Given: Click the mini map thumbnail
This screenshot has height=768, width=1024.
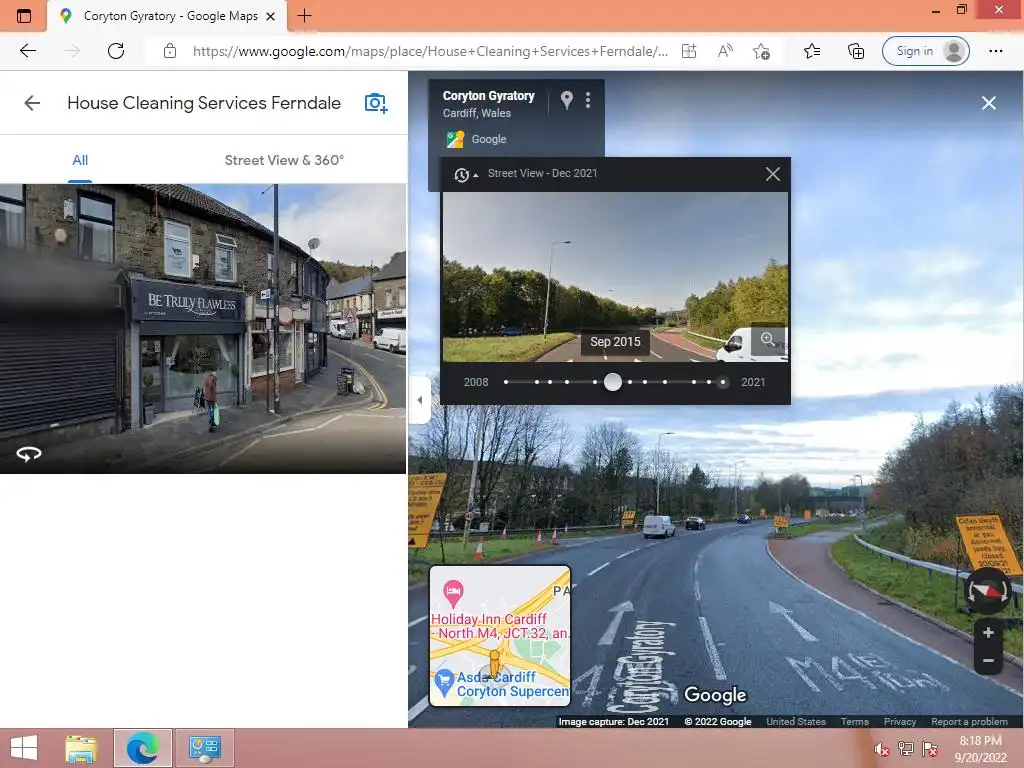Looking at the screenshot, I should [x=500, y=636].
